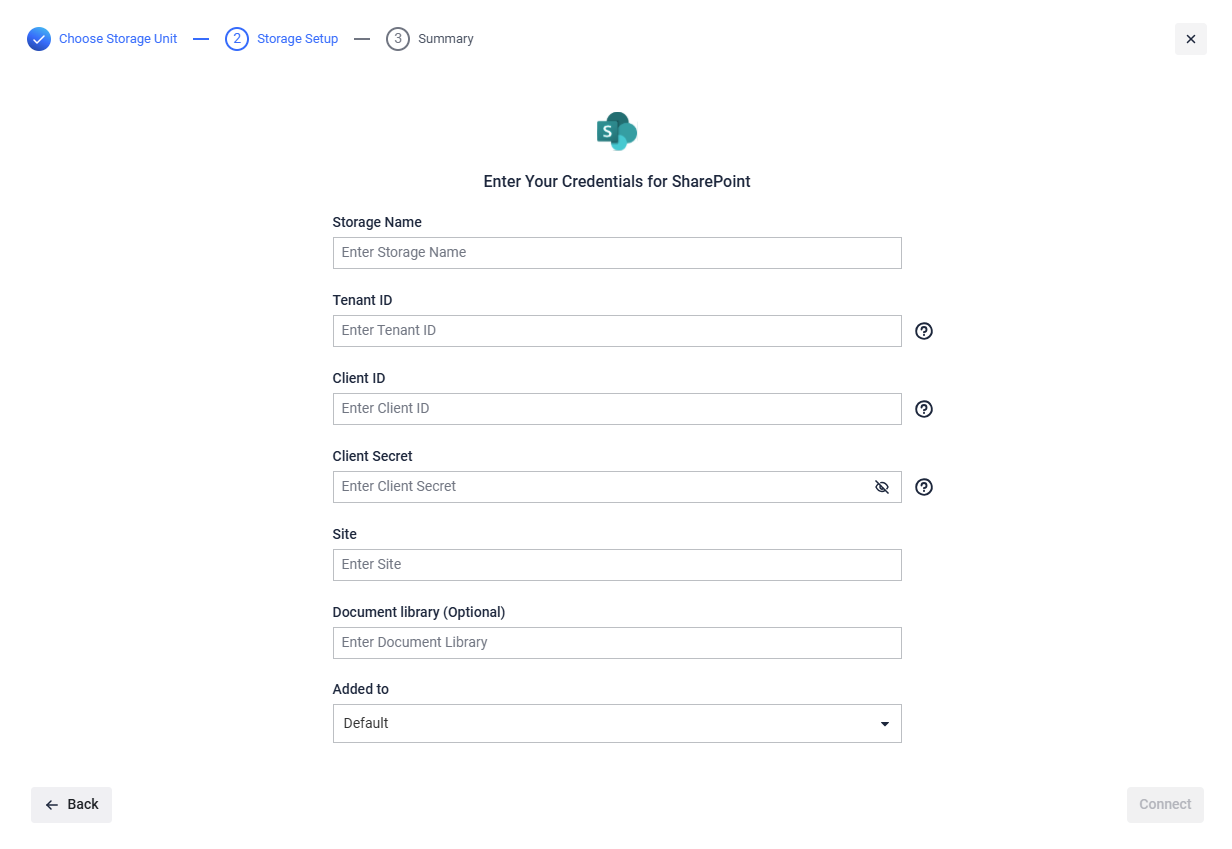The height and width of the screenshot is (849, 1232).
Task: Expand the Added to dropdown arrow
Action: click(885, 724)
